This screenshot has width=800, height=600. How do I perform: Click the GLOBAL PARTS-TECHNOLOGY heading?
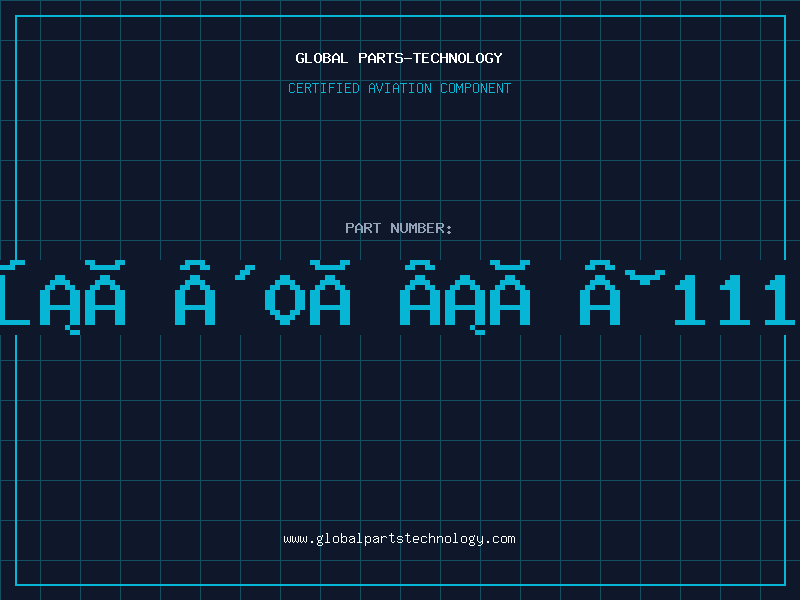click(399, 58)
